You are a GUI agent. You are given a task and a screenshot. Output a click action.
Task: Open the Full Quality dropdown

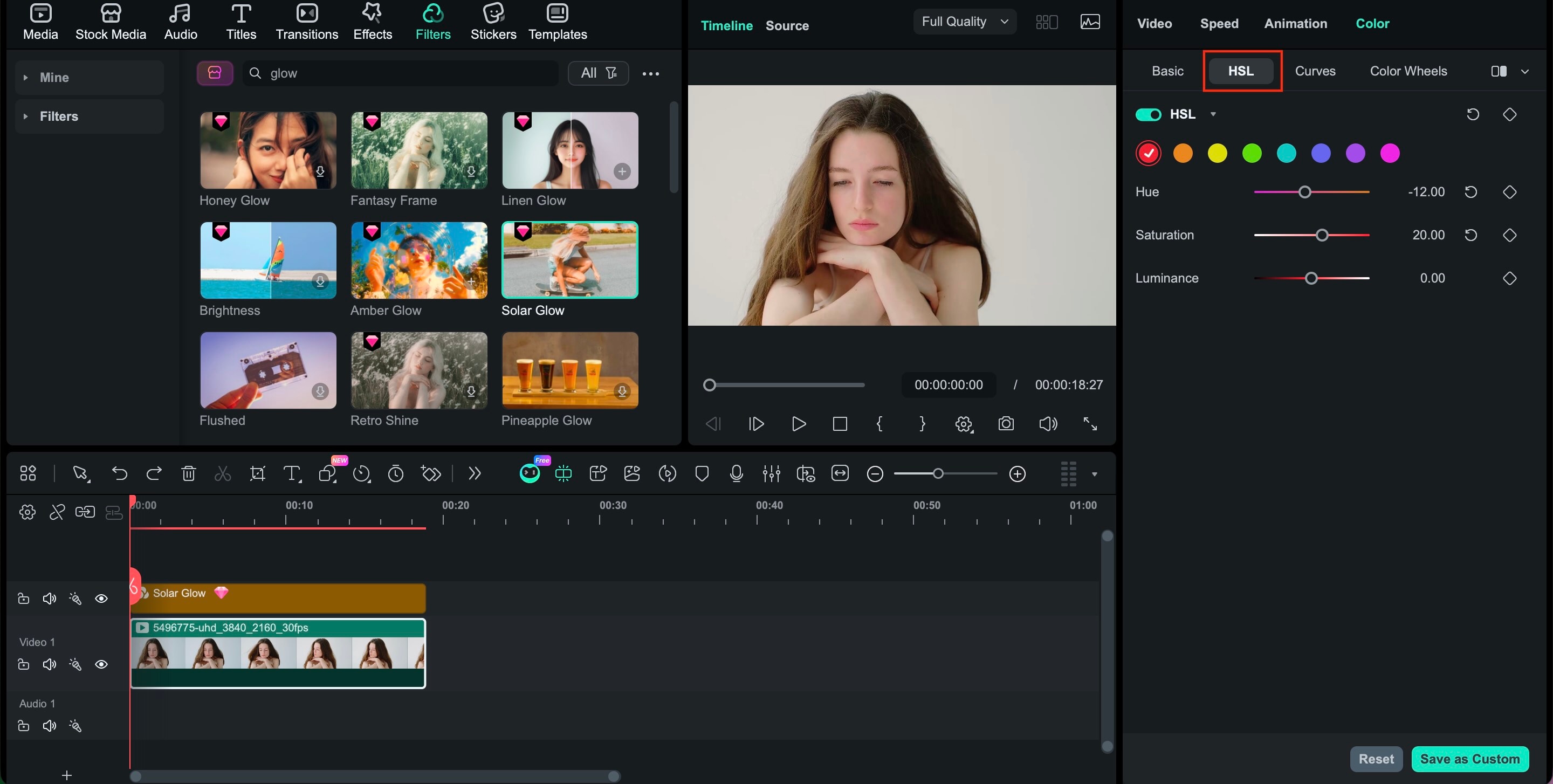(964, 22)
